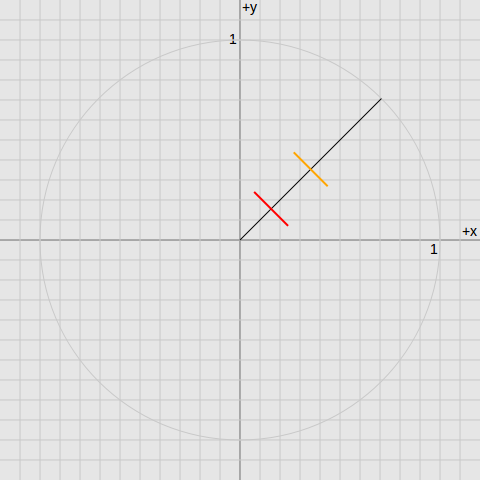Viewport: 480px width, 480px height.
Task: Click the '1' label on y-axis
Action: [x=233, y=40]
